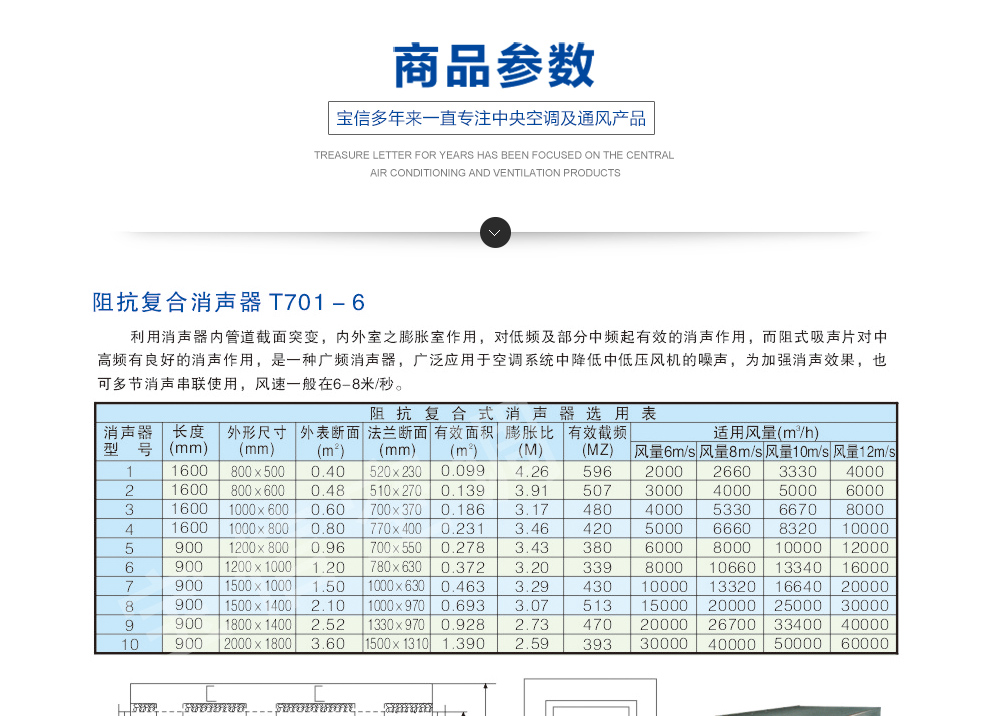This screenshot has height=716, width=1000.
Task: Select the 法兰断面 (mm) column header
Action: (397, 441)
